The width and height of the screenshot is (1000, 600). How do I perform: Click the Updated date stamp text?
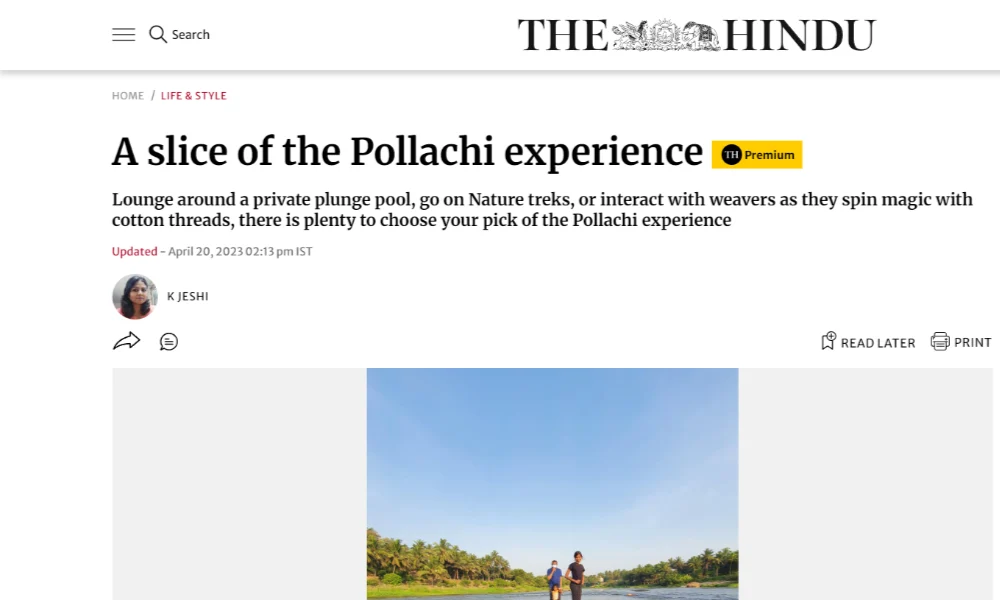coord(212,251)
